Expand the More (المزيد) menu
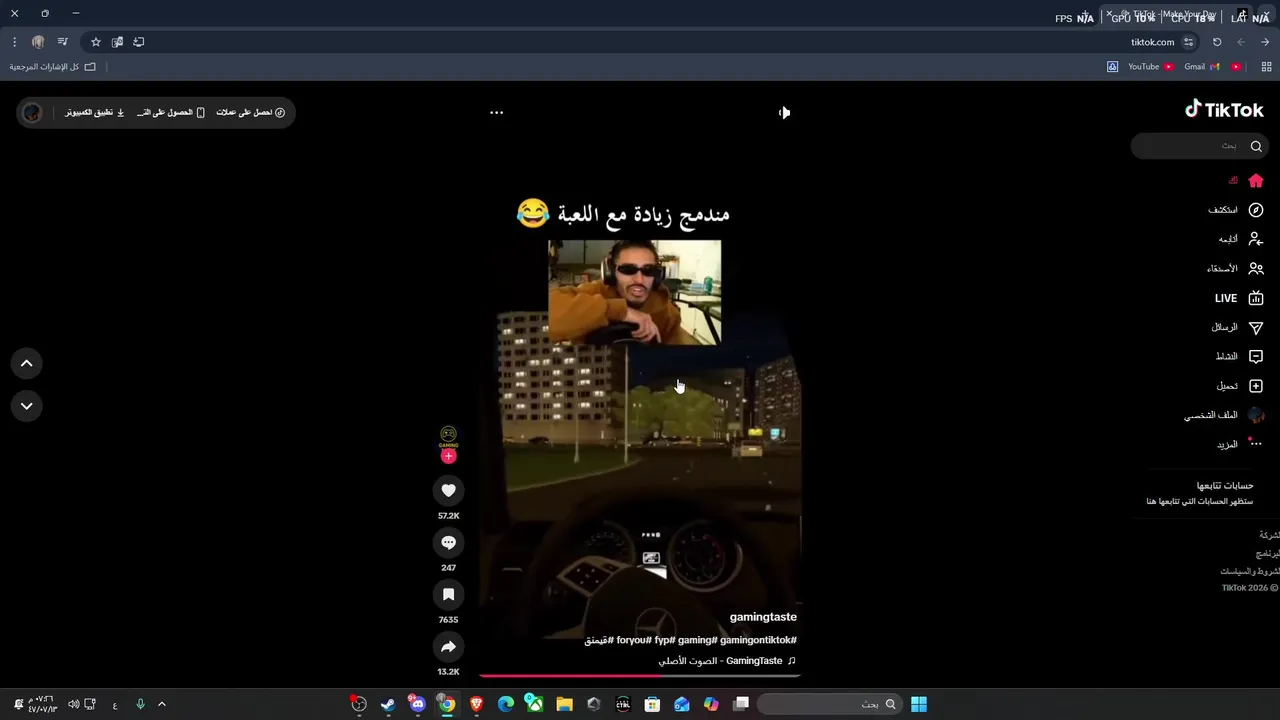The width and height of the screenshot is (1280, 720). (x=1240, y=444)
